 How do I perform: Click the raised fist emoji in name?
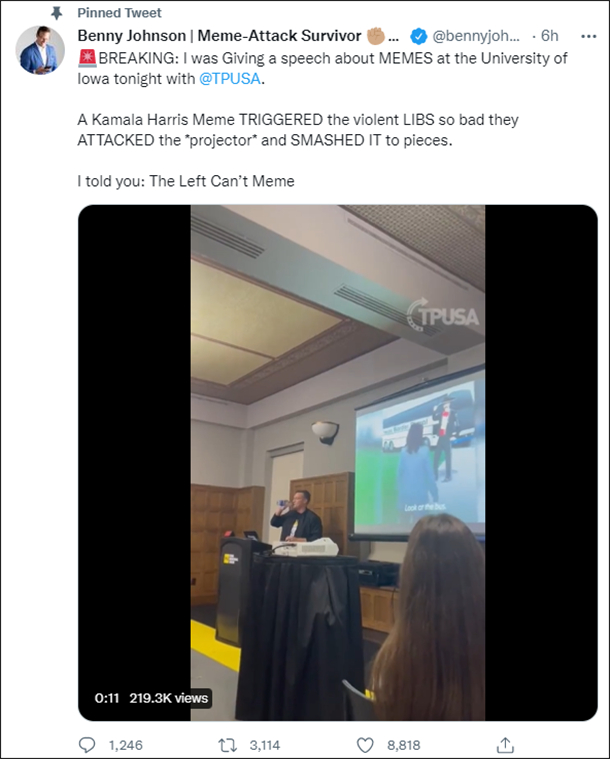pyautogui.click(x=376, y=35)
